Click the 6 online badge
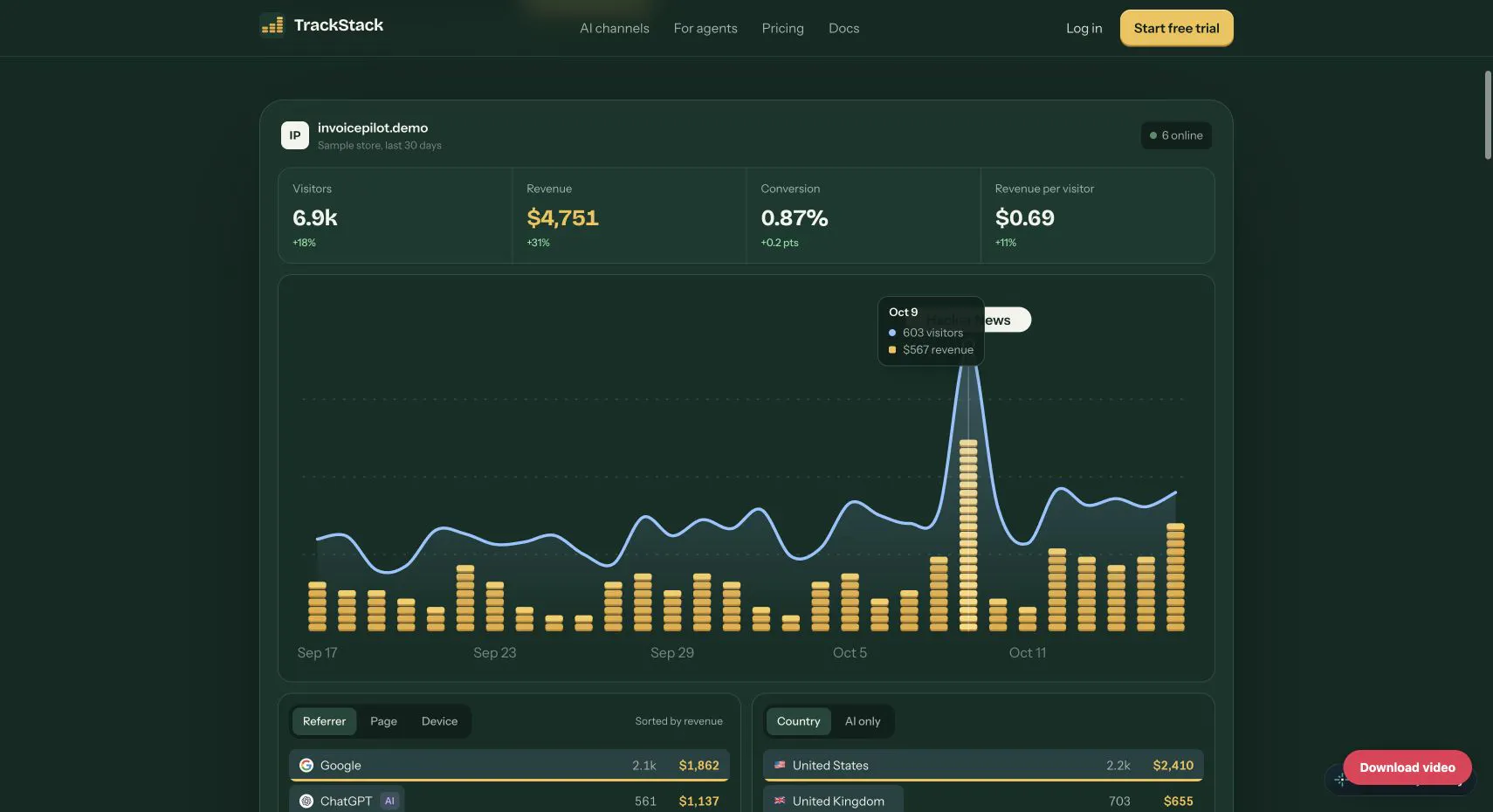Viewport: 1493px width, 812px height. tap(1176, 135)
